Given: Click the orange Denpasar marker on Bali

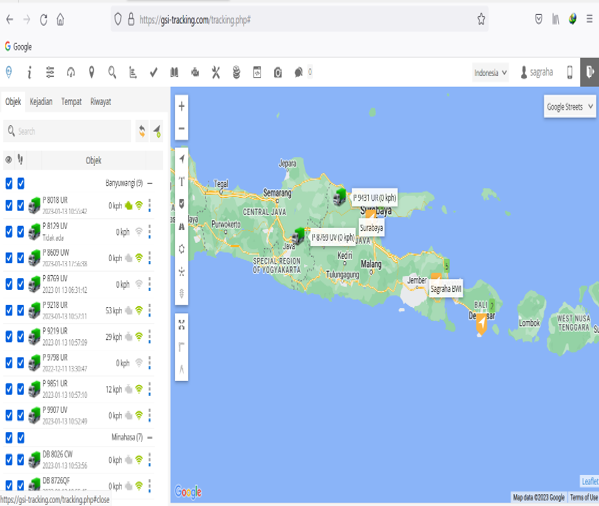Looking at the screenshot, I should click(x=481, y=325).
